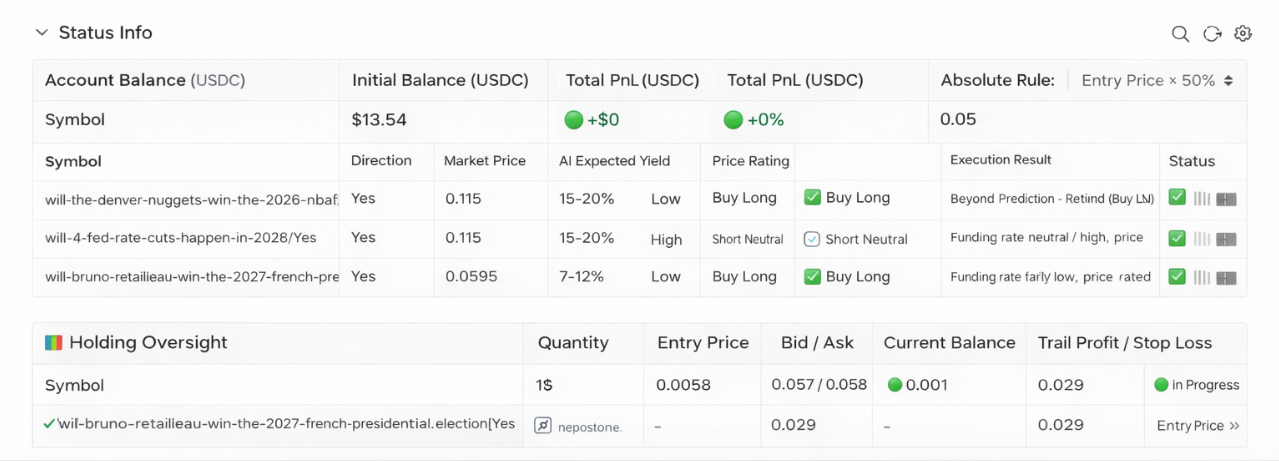Click the icon beside 'nepostone.'
The height and width of the screenshot is (461, 1279).
543,426
